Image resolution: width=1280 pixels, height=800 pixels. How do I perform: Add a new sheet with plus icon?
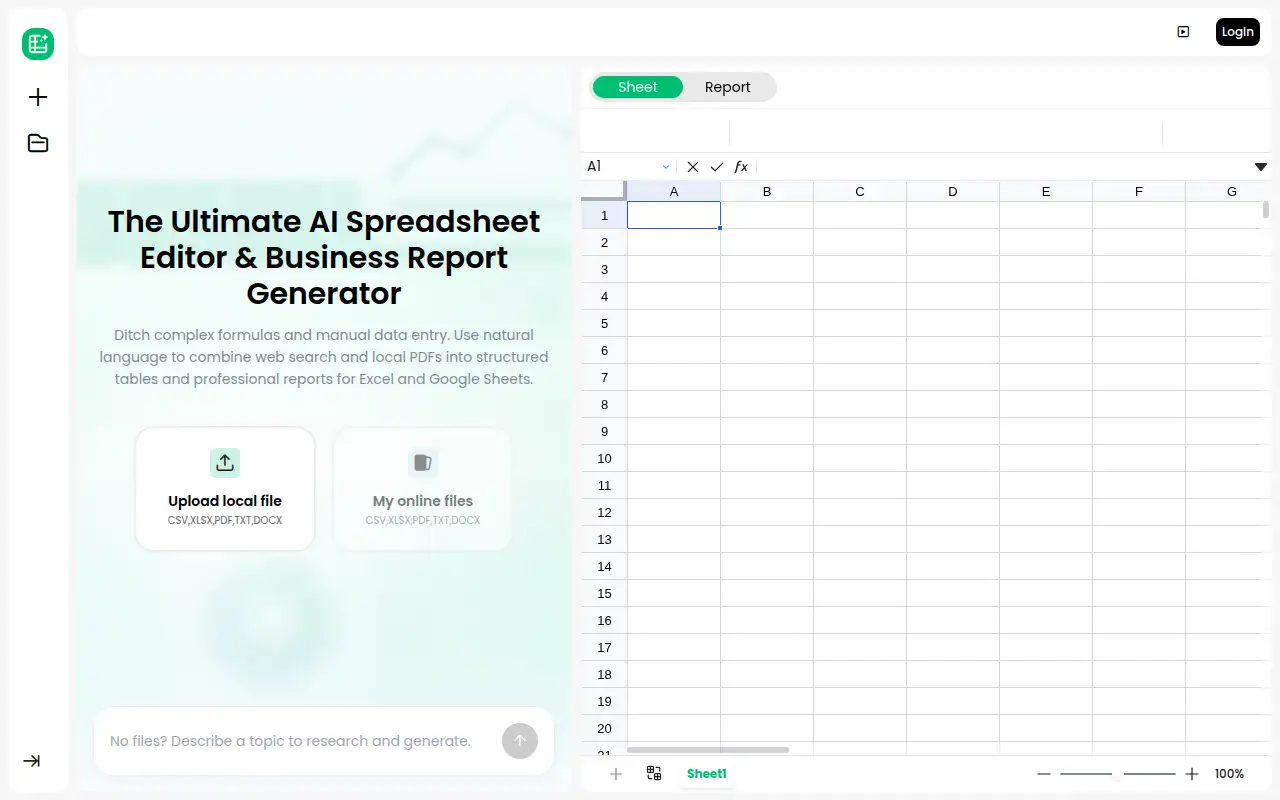pyautogui.click(x=616, y=774)
